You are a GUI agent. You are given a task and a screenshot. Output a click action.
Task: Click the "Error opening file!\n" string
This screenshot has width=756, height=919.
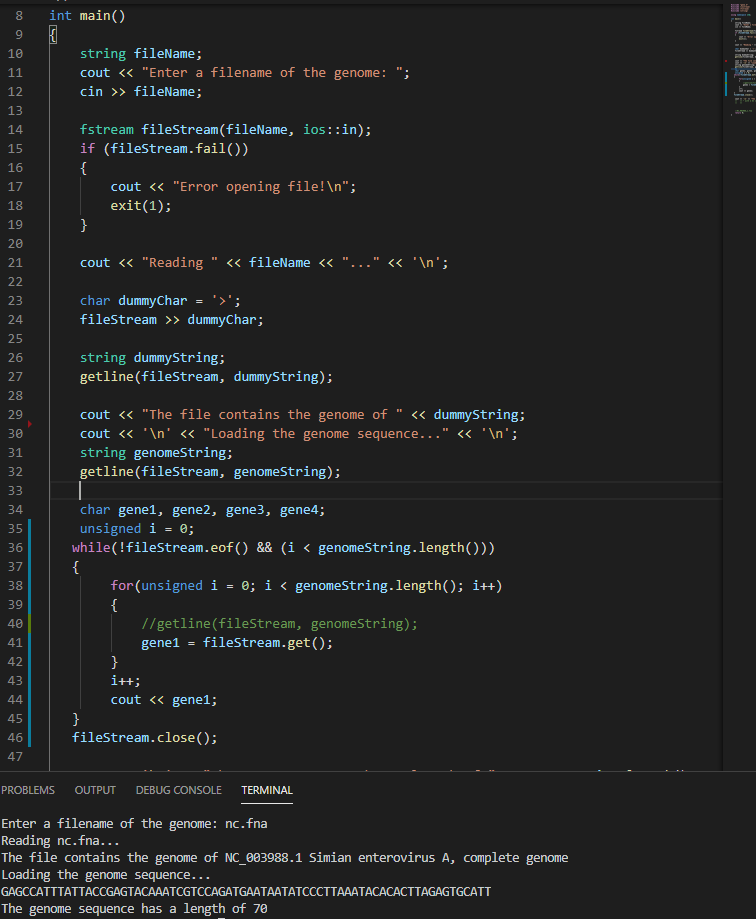point(261,187)
